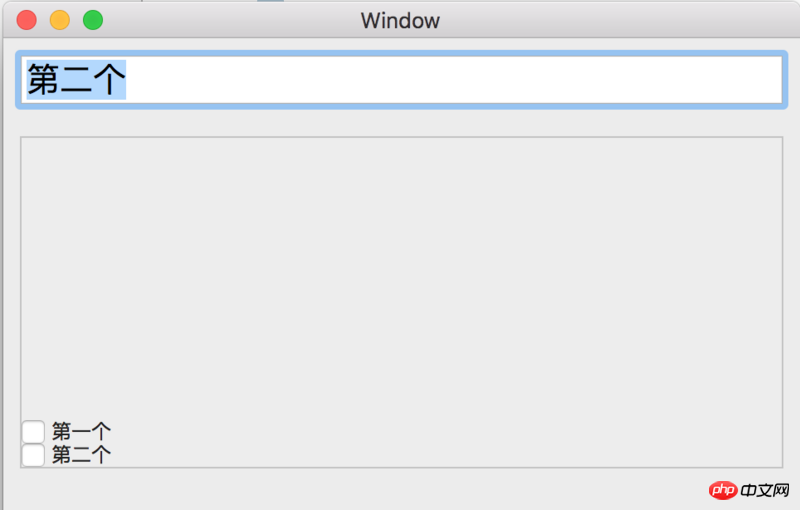The height and width of the screenshot is (510, 800).
Task: Click the 第二个 checkbox label text
Action: coord(81,454)
